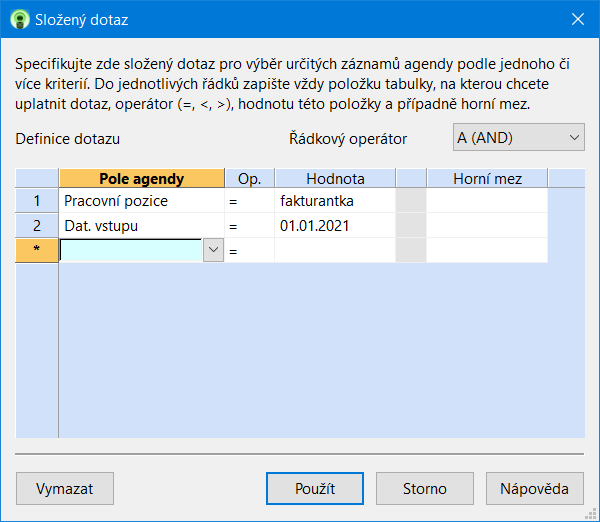Click the Horní mez column header

point(487,178)
